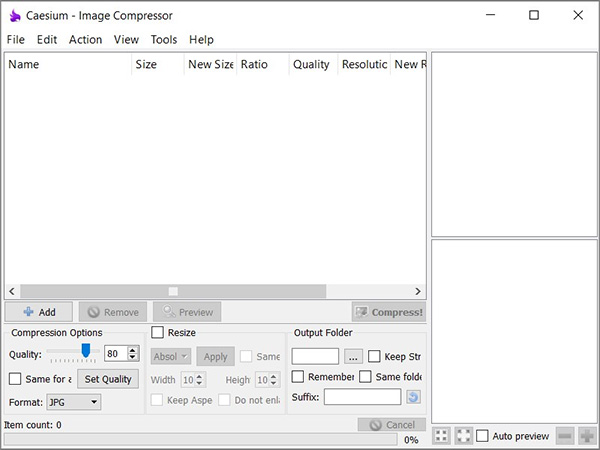Click the suffix reset arrow icon
Image resolution: width=600 pixels, height=450 pixels.
413,397
